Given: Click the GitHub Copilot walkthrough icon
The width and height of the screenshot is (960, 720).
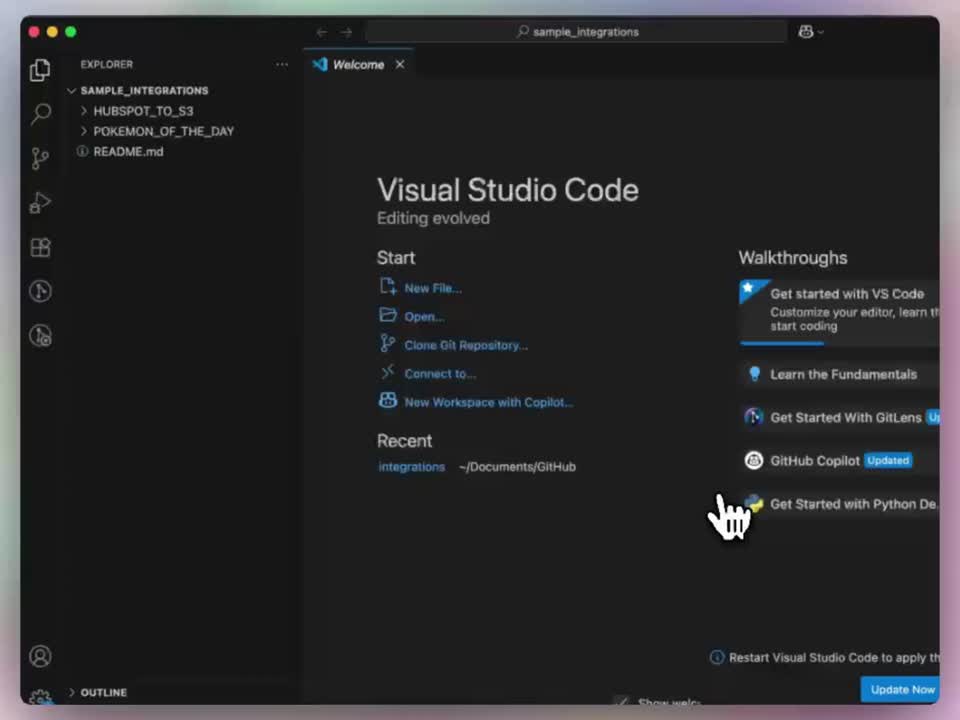Looking at the screenshot, I should 754,460.
